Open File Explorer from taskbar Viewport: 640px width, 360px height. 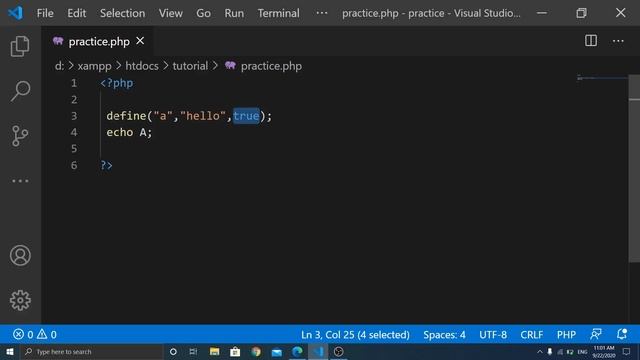click(x=214, y=351)
